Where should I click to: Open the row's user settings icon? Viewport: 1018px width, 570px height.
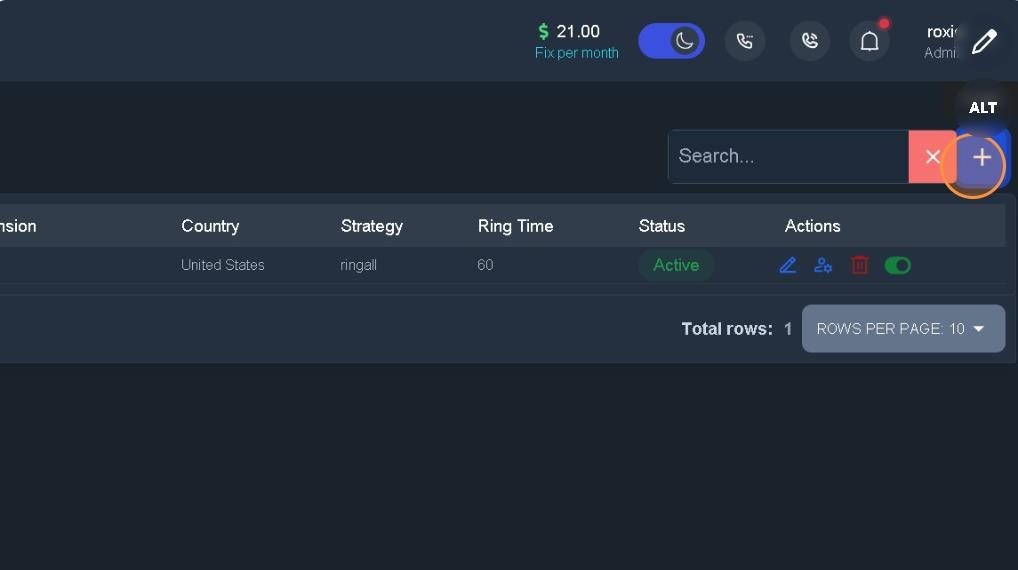[823, 265]
